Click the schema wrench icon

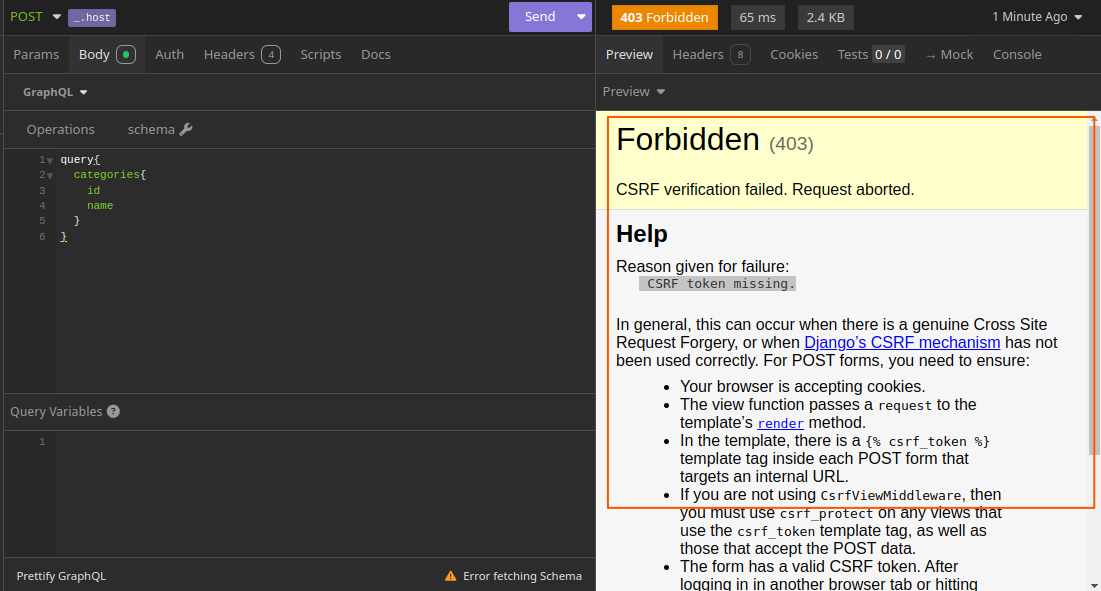point(186,129)
